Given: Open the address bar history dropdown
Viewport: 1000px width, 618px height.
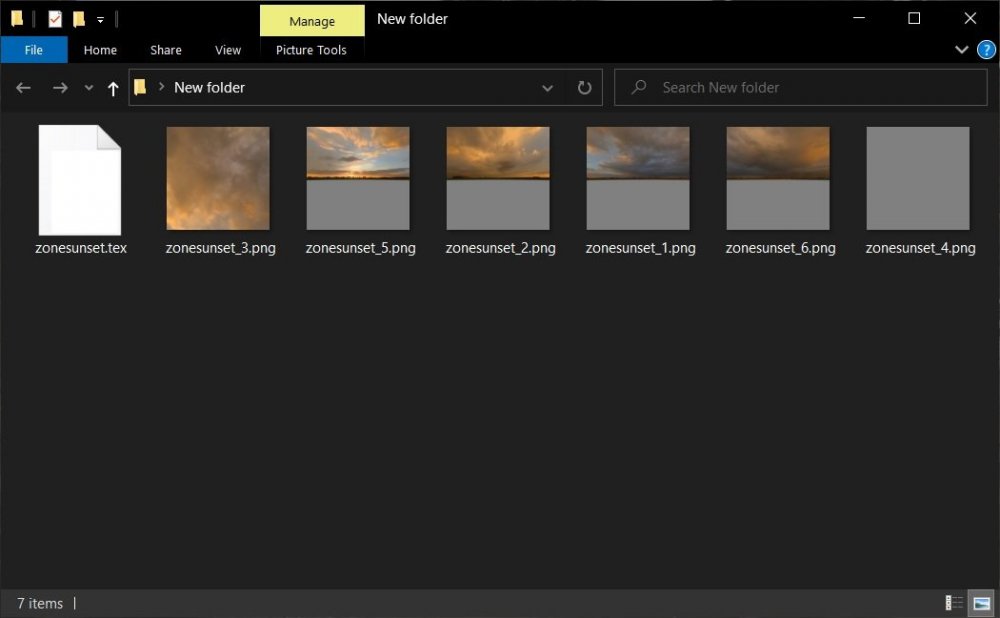Looking at the screenshot, I should tap(547, 87).
